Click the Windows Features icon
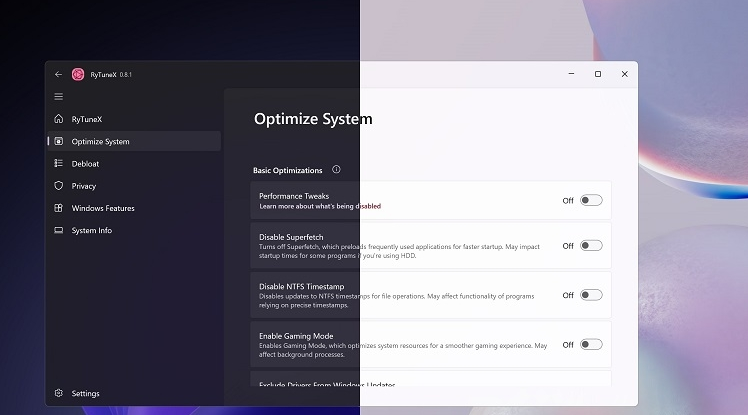Viewport: 748px width, 415px height. tap(59, 208)
